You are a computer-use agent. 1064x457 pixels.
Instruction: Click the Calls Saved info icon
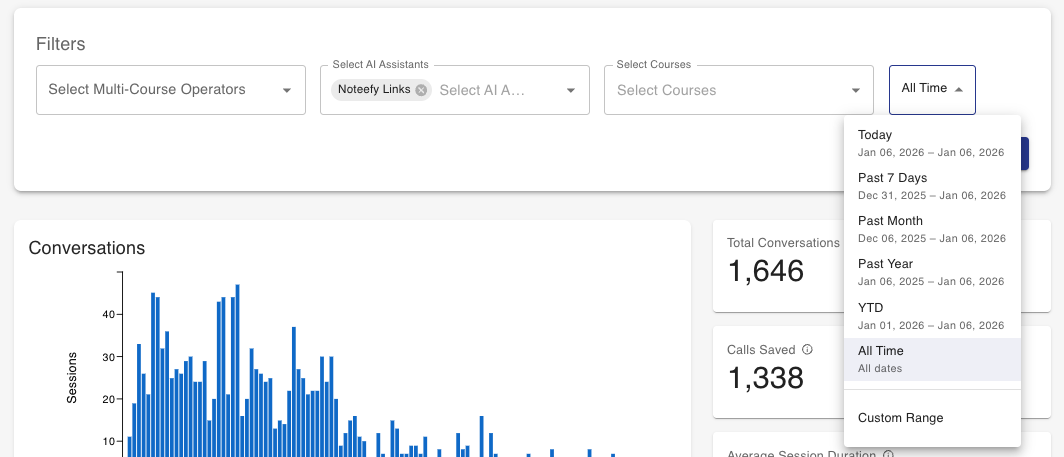[807, 350]
